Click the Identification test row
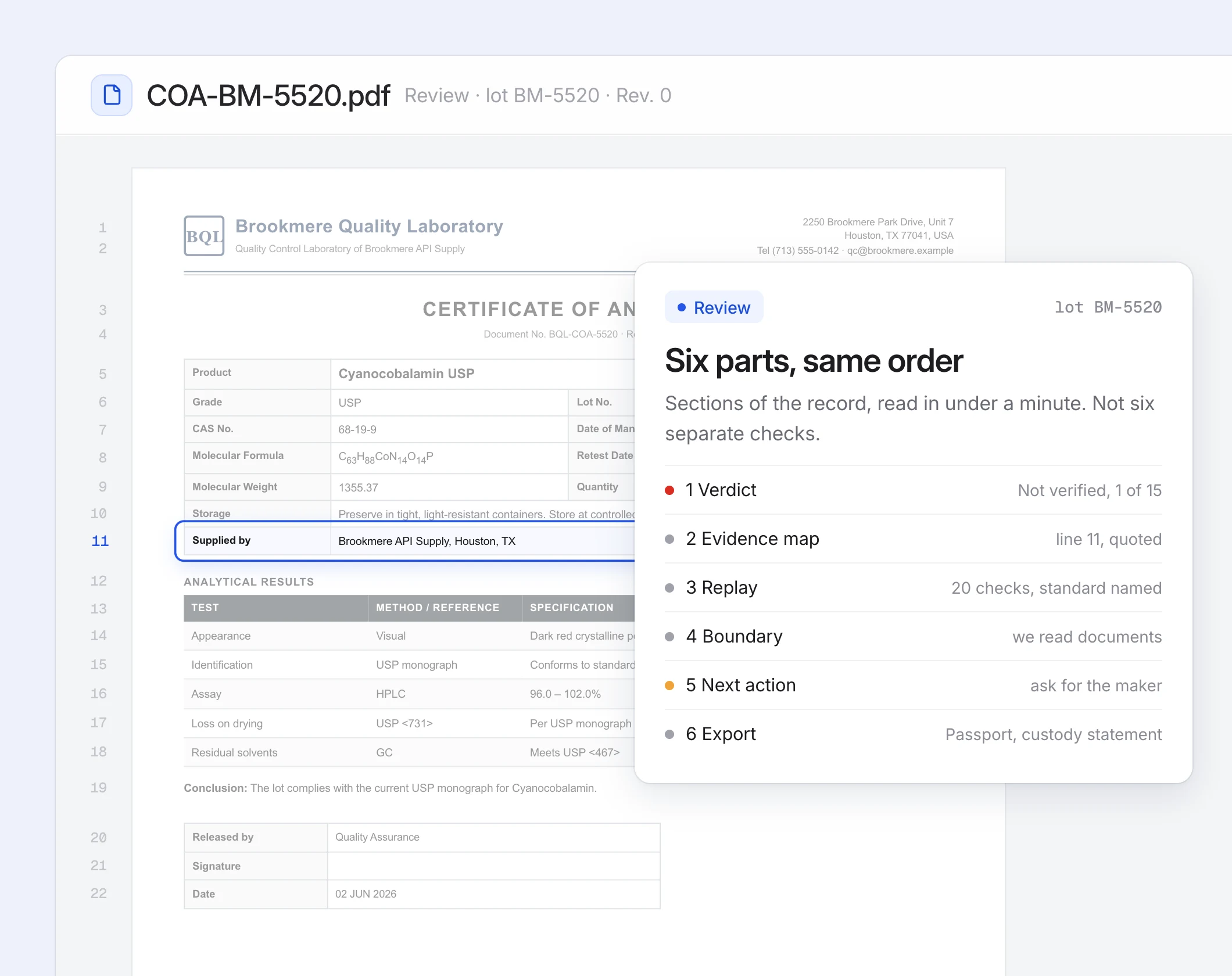1232x976 pixels. pos(409,665)
